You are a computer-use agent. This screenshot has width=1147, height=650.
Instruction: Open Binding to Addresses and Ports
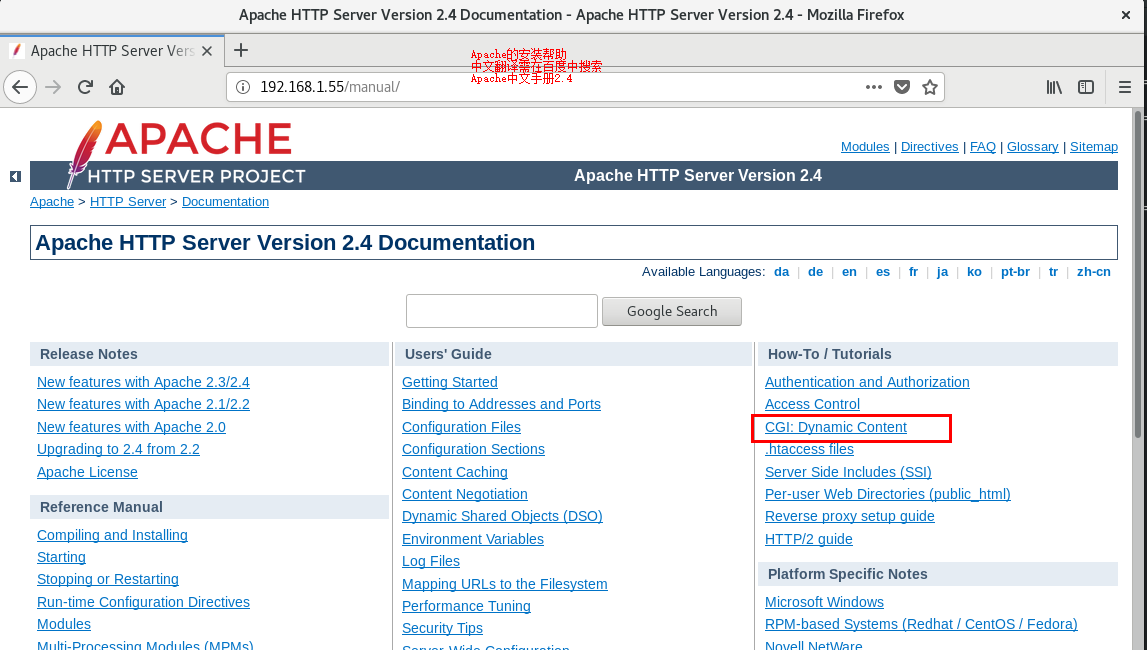tap(501, 404)
